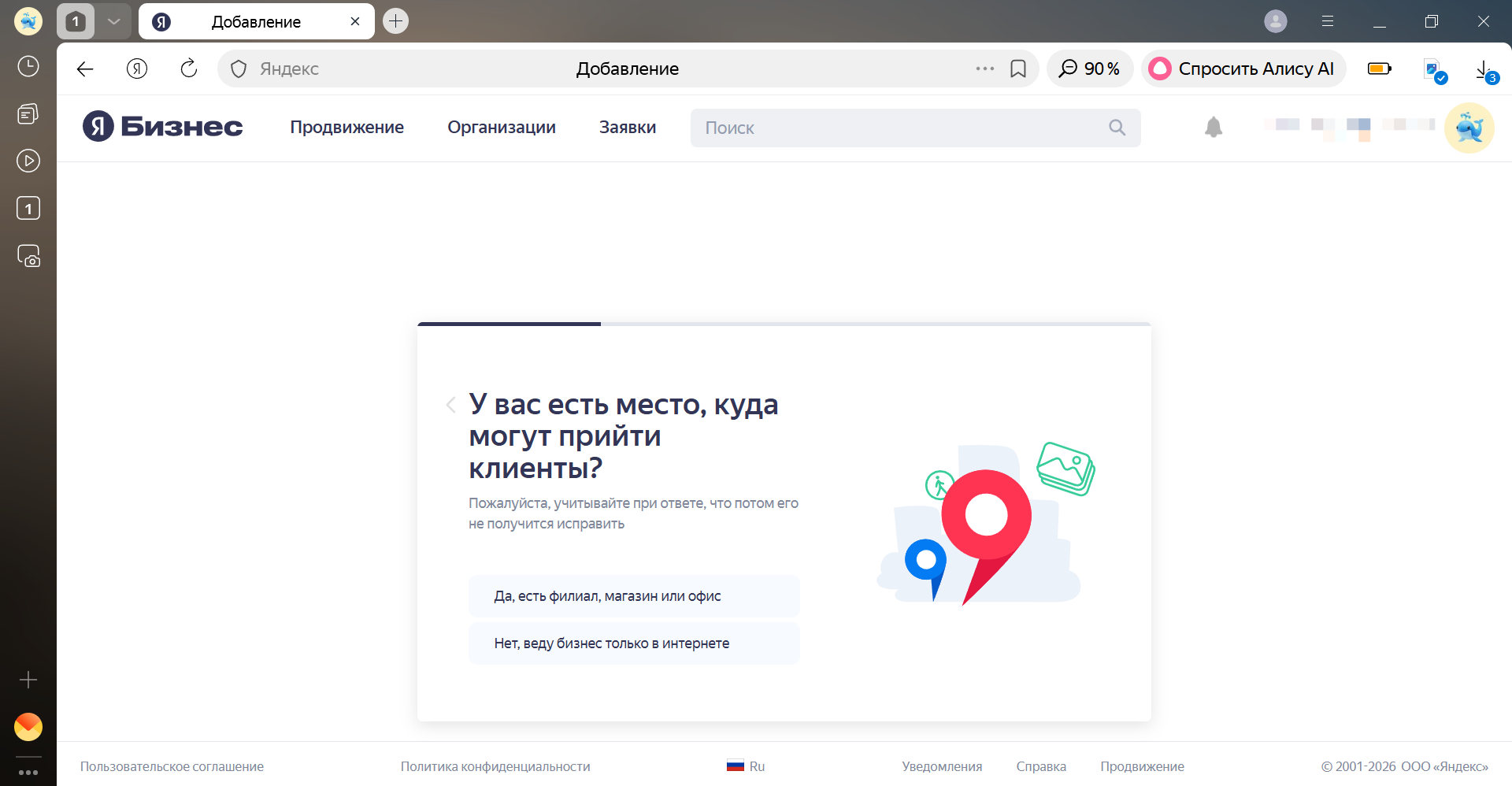Open the sidebar media player icon
Screen dimensions: 1512x786
tap(28, 161)
